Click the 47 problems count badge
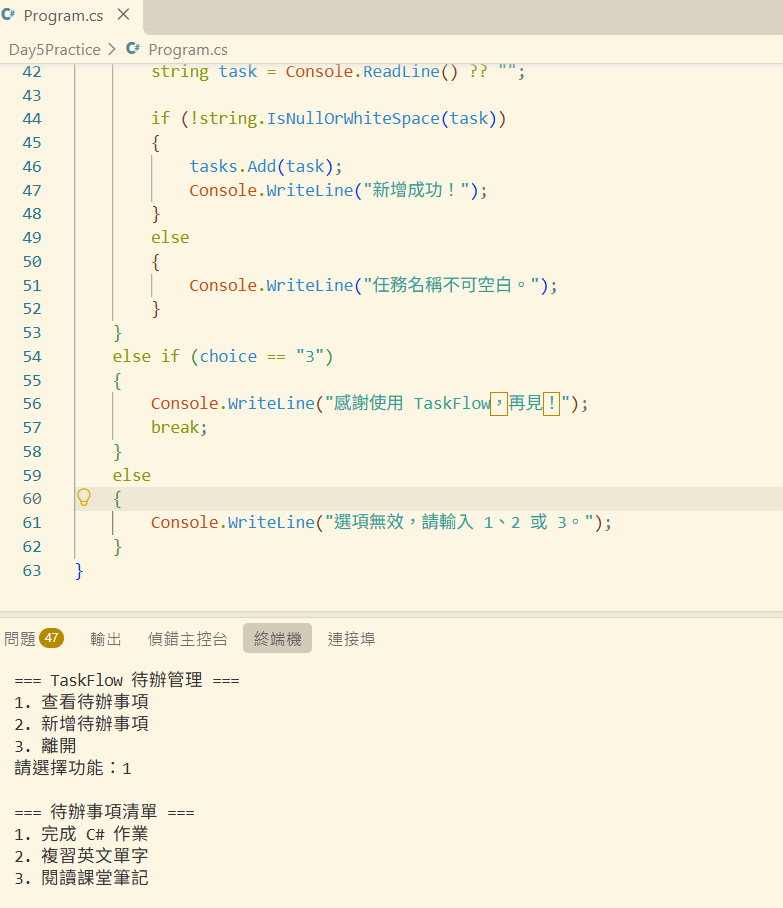The width and height of the screenshot is (783, 908). (x=52, y=638)
